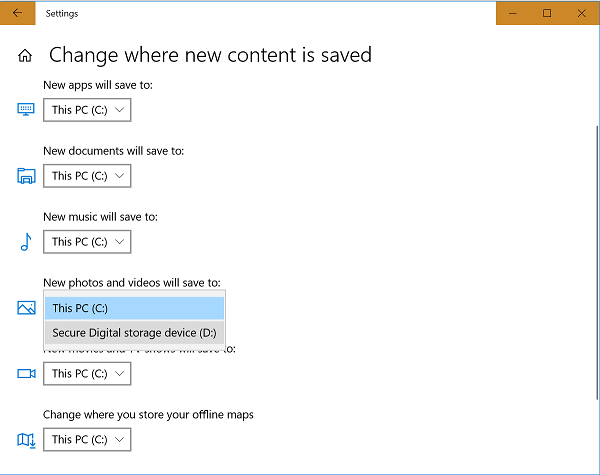Expand the new documents save location dropdown

coord(87,176)
